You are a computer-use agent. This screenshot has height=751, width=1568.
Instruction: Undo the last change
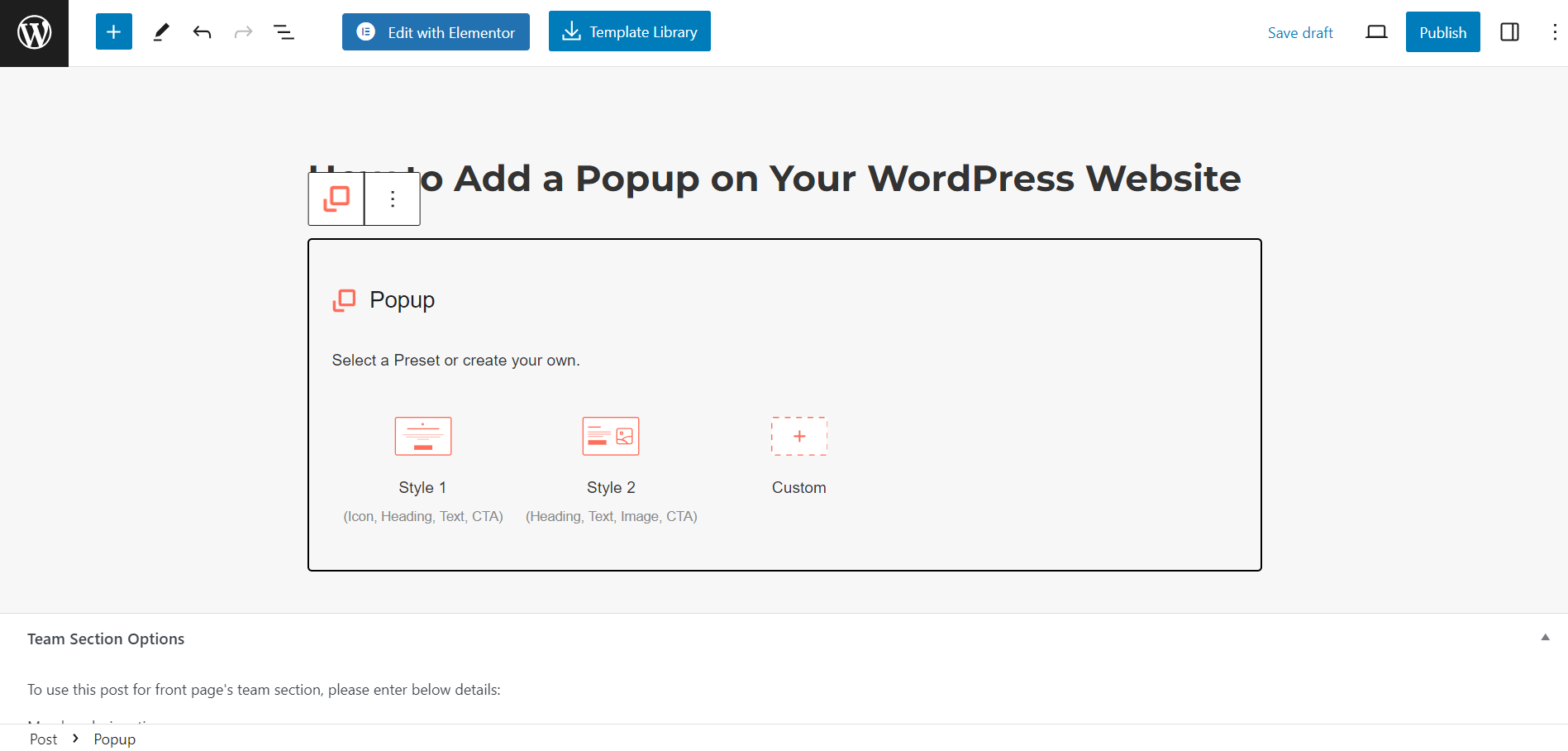[x=203, y=32]
